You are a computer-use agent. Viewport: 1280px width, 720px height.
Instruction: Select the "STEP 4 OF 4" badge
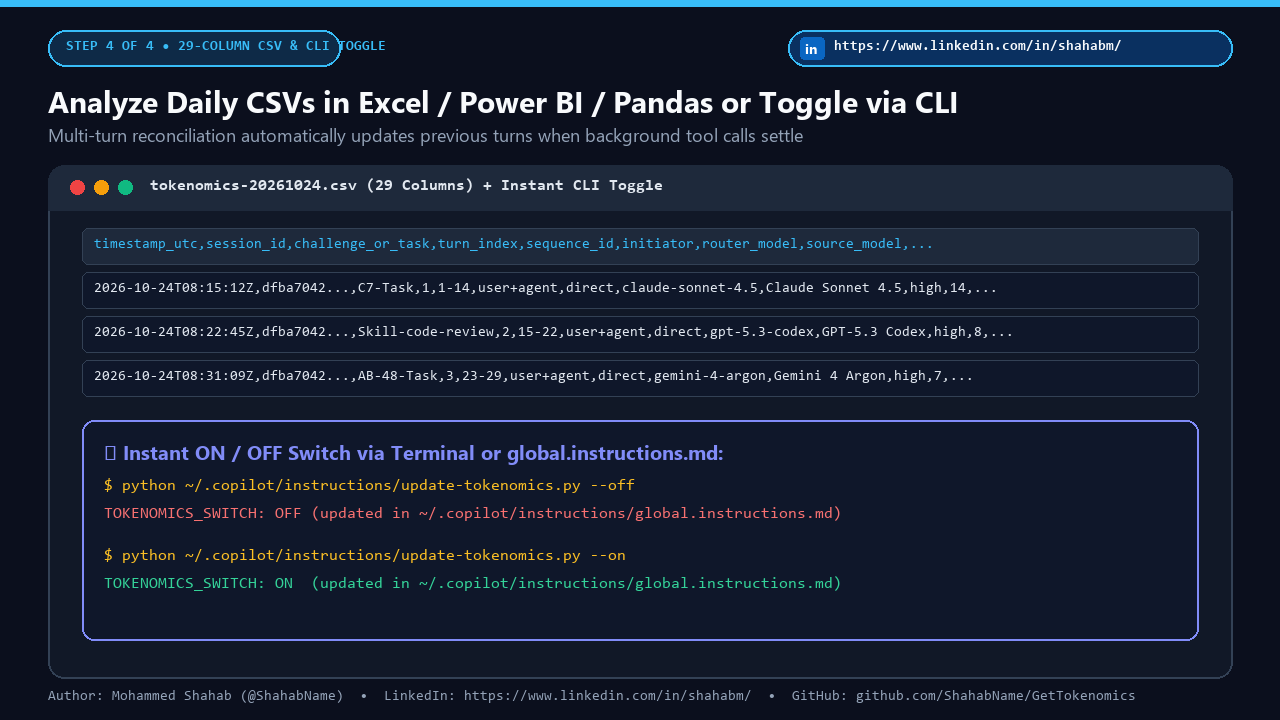click(194, 48)
